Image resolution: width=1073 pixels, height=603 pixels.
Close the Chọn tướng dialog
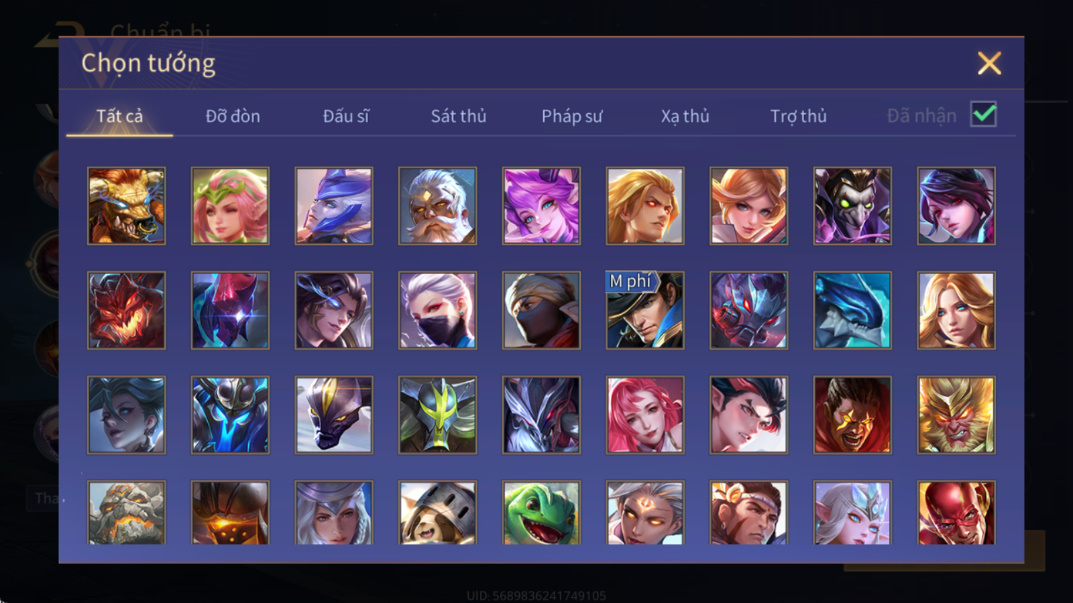990,64
